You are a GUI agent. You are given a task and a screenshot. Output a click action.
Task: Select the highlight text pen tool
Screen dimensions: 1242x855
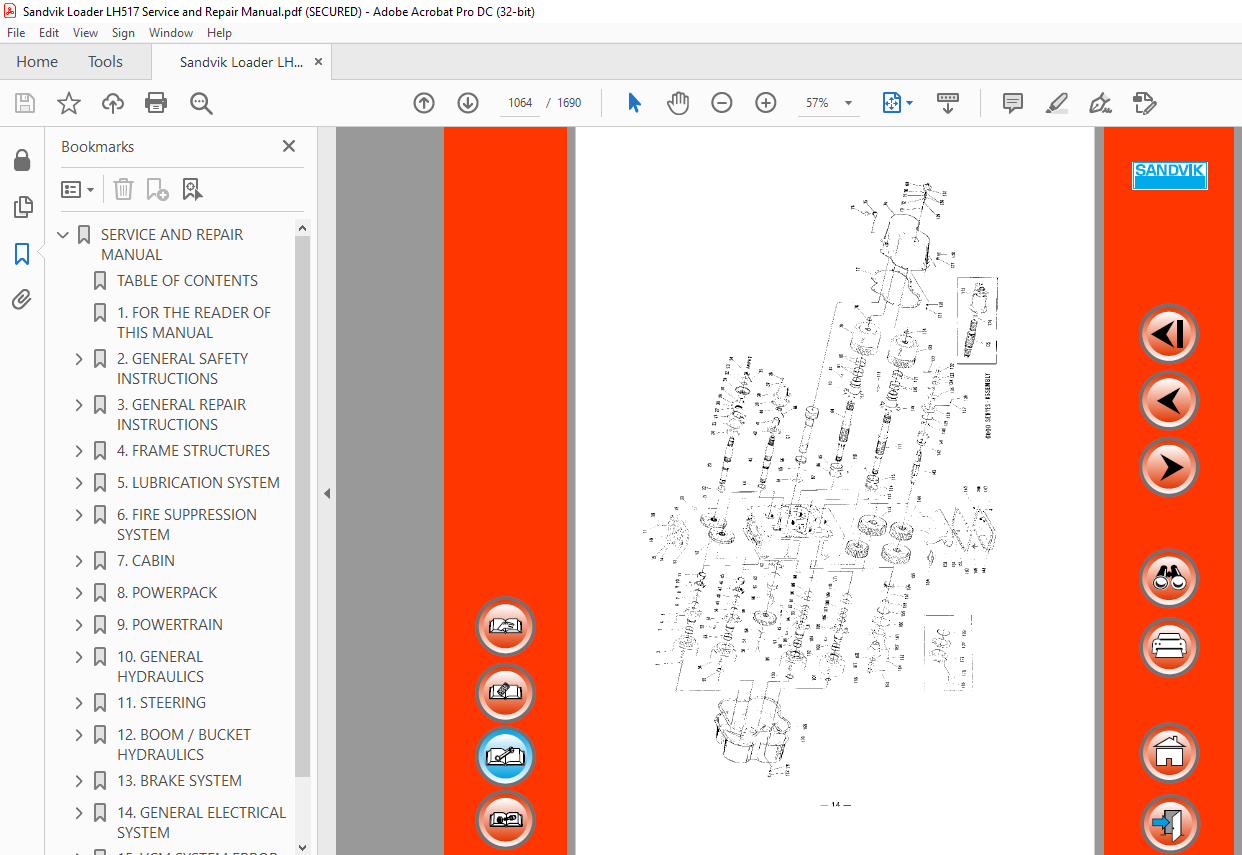pyautogui.click(x=1056, y=103)
